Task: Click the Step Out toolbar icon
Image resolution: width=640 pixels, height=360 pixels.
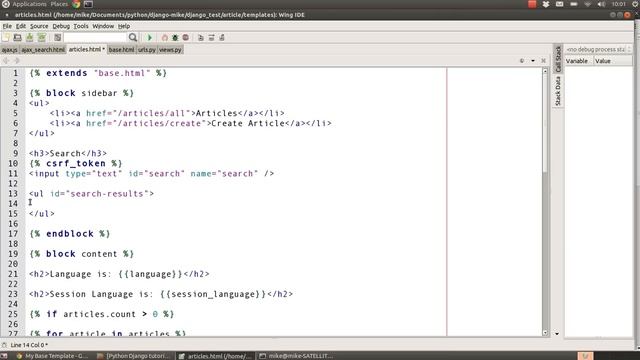Action: point(222,38)
